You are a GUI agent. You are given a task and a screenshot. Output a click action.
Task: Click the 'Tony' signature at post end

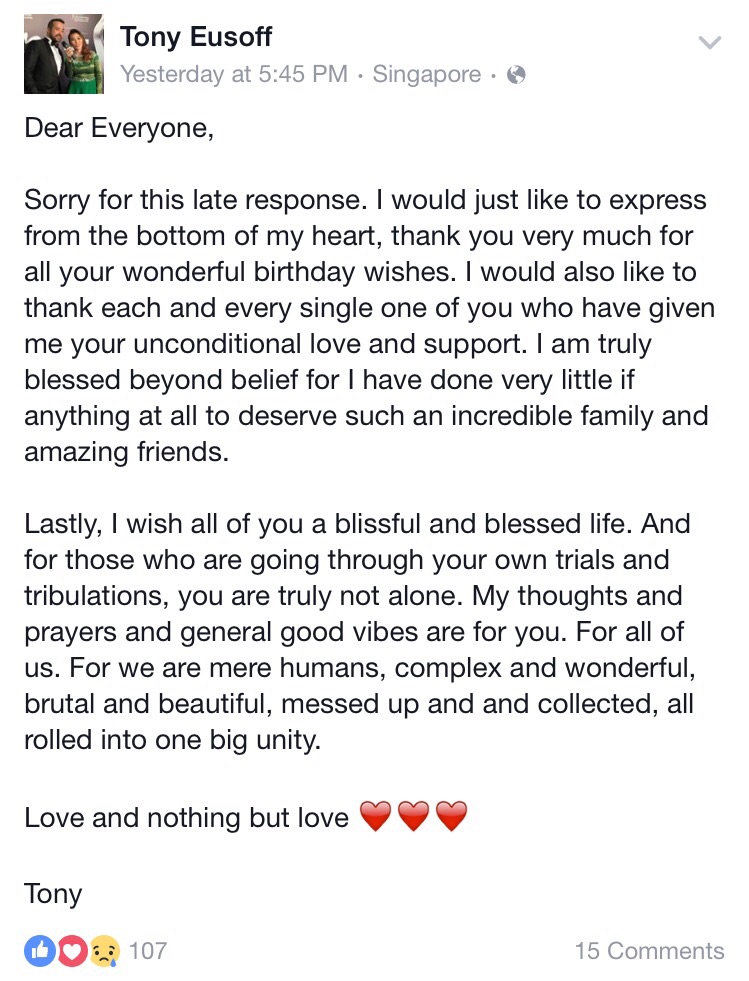pos(53,892)
